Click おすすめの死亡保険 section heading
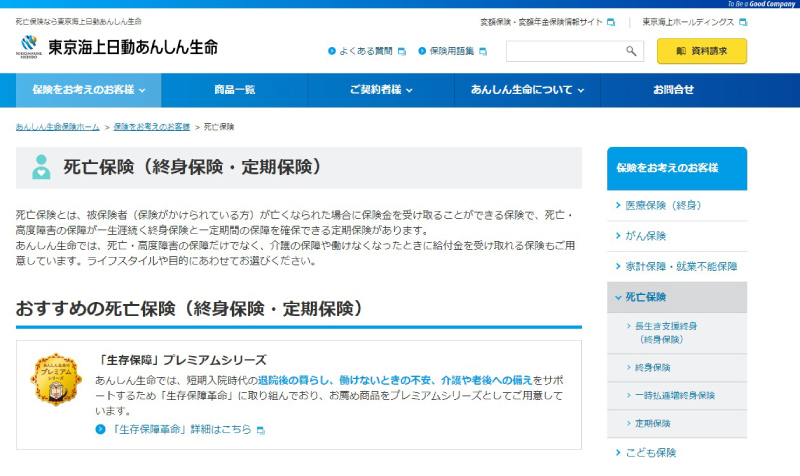The height and width of the screenshot is (476, 800). (189, 309)
